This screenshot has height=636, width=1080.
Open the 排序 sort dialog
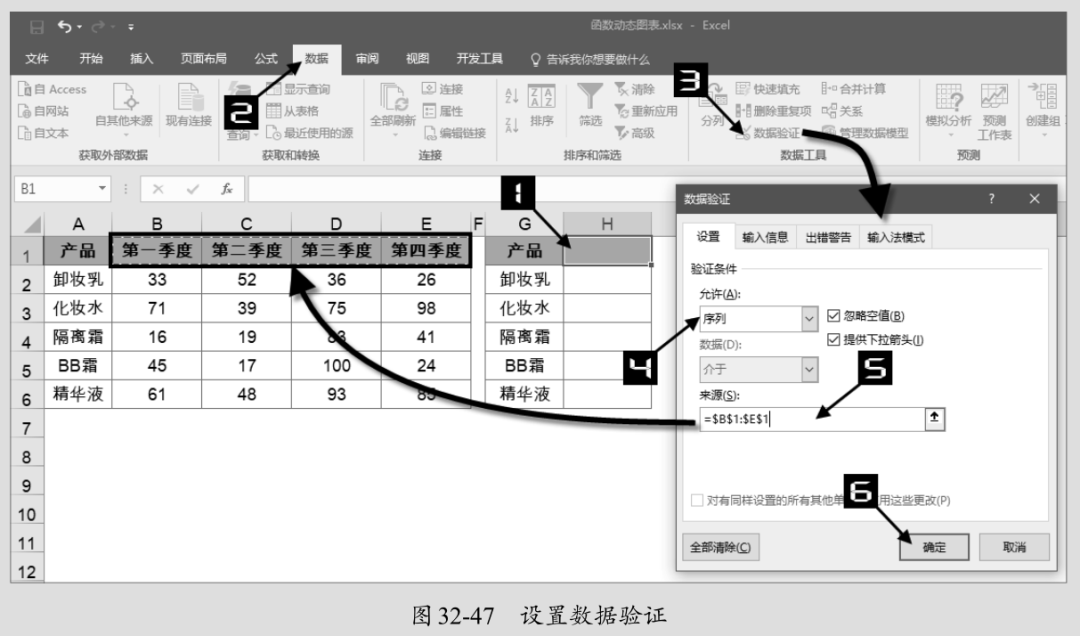[x=542, y=105]
